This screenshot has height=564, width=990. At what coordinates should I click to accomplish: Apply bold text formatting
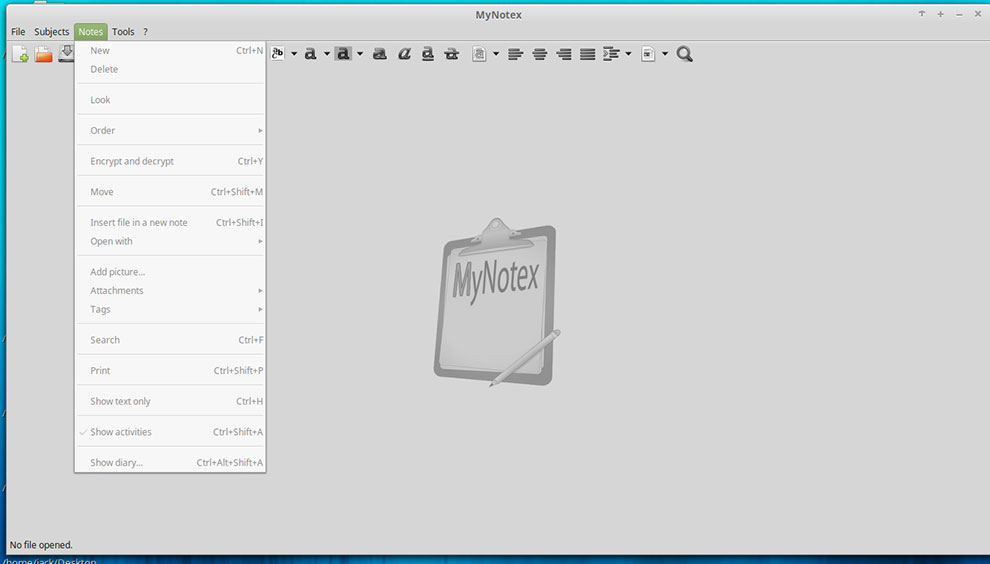click(x=379, y=54)
